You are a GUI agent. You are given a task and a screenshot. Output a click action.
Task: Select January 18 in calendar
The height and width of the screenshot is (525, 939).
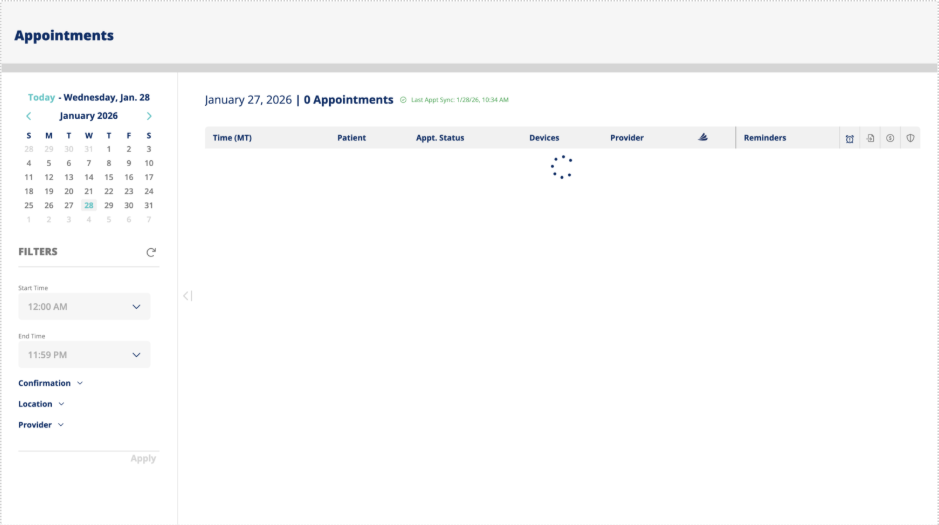click(29, 191)
